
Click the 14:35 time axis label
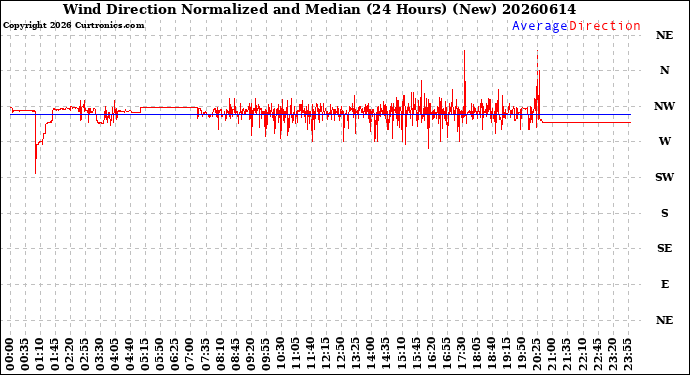(x=385, y=354)
